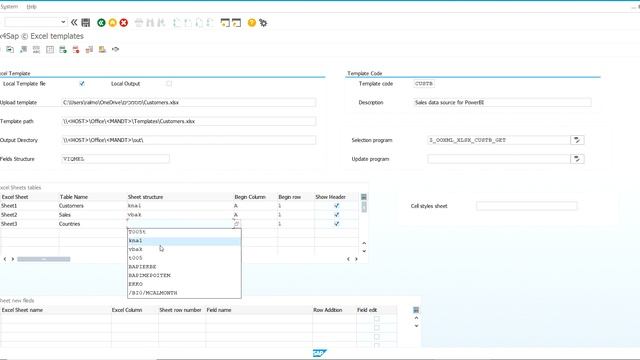The height and width of the screenshot is (360, 640).
Task: Check Field edit box in second row
Action: (x=377, y=328)
